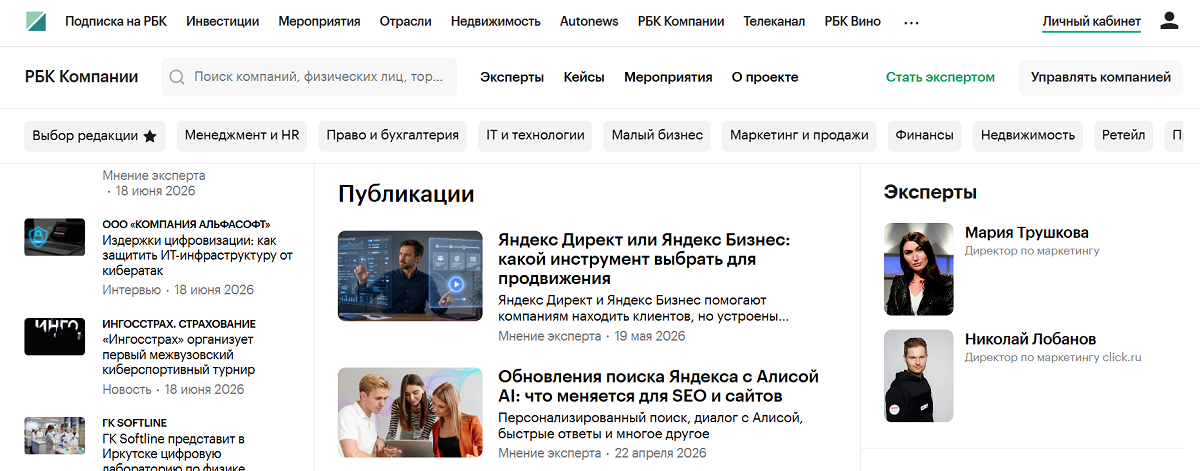Open the Недвижимость top menu item
The height and width of the screenshot is (471, 1200).
click(x=496, y=21)
